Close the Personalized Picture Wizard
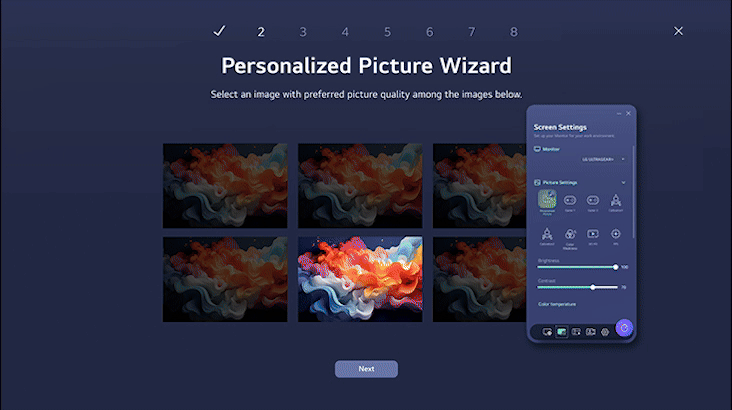732x410 pixels. pos(678,31)
